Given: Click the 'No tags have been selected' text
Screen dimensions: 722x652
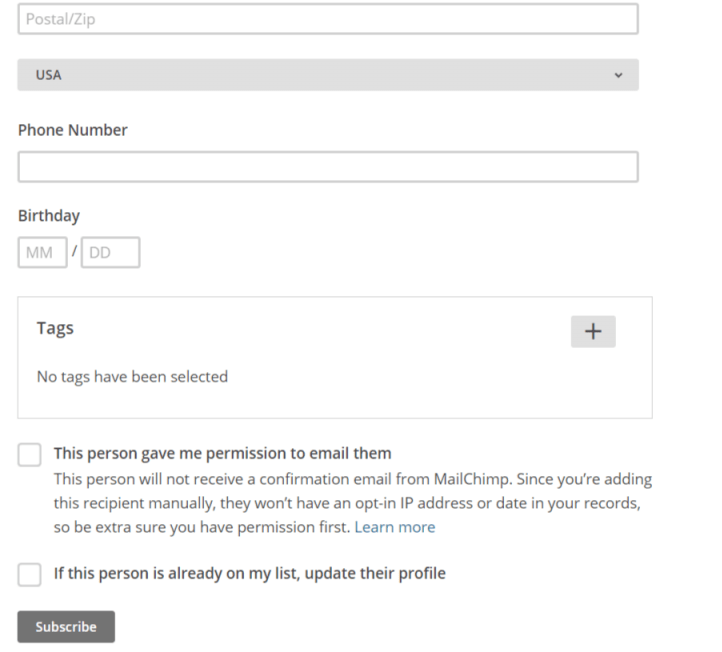Looking at the screenshot, I should coord(132,377).
